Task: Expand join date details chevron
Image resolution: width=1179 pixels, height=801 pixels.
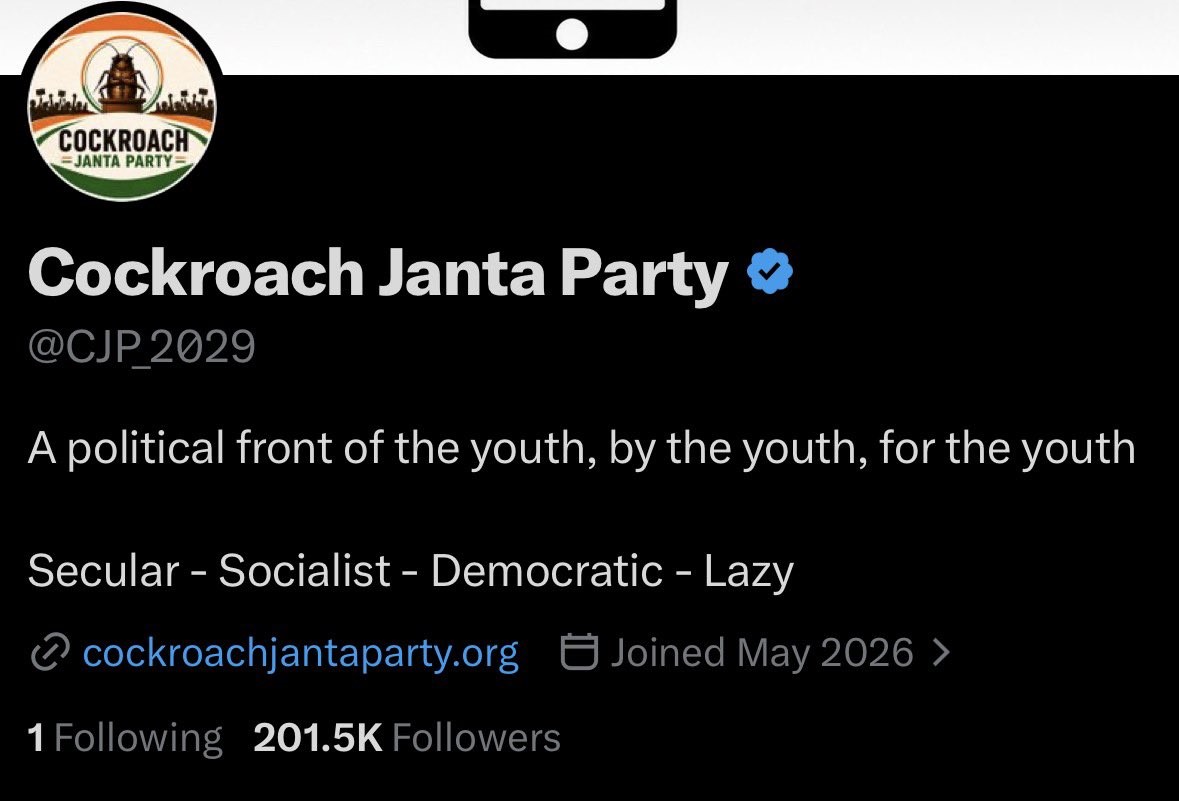Action: tap(941, 652)
